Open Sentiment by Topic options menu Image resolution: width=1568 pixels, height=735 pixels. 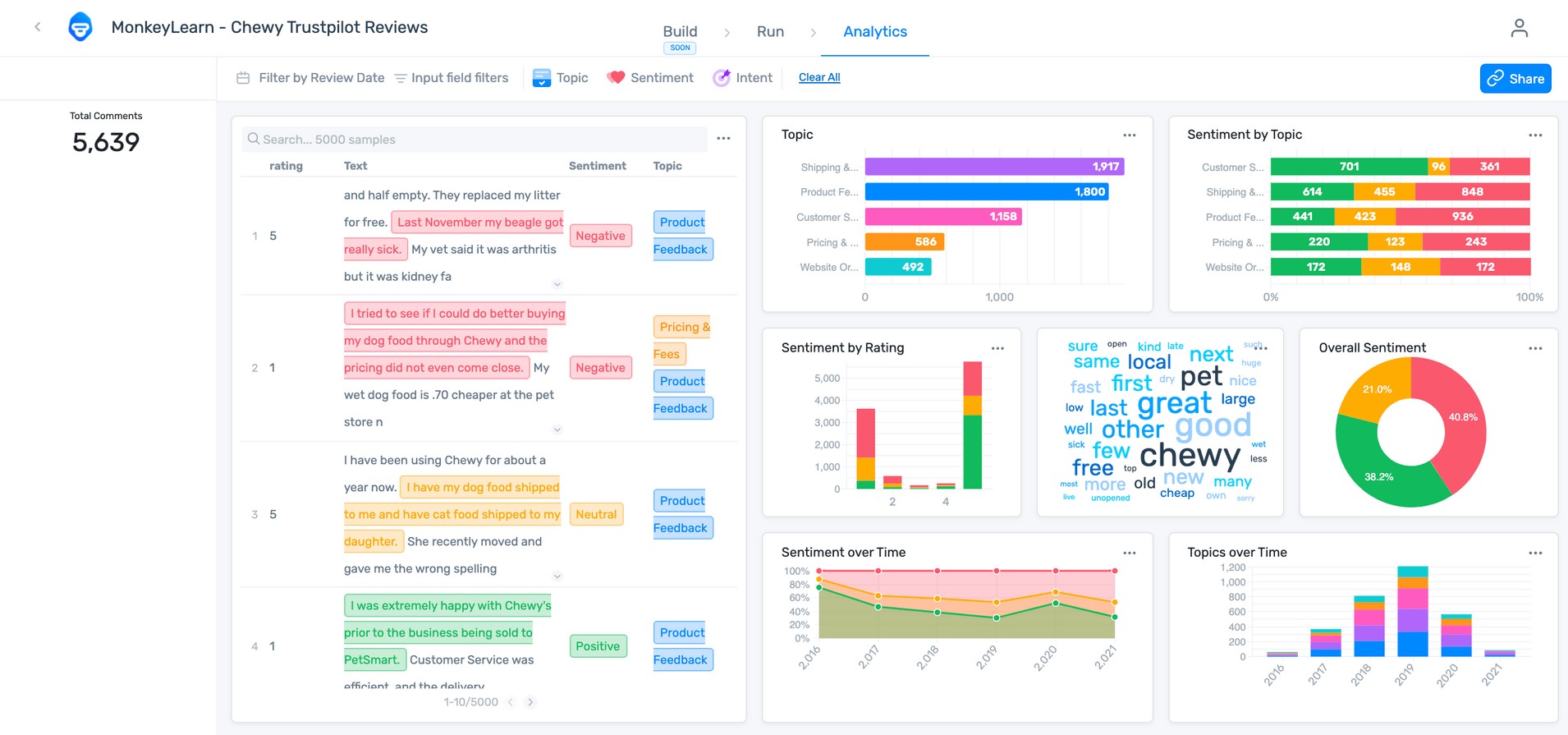click(1535, 135)
